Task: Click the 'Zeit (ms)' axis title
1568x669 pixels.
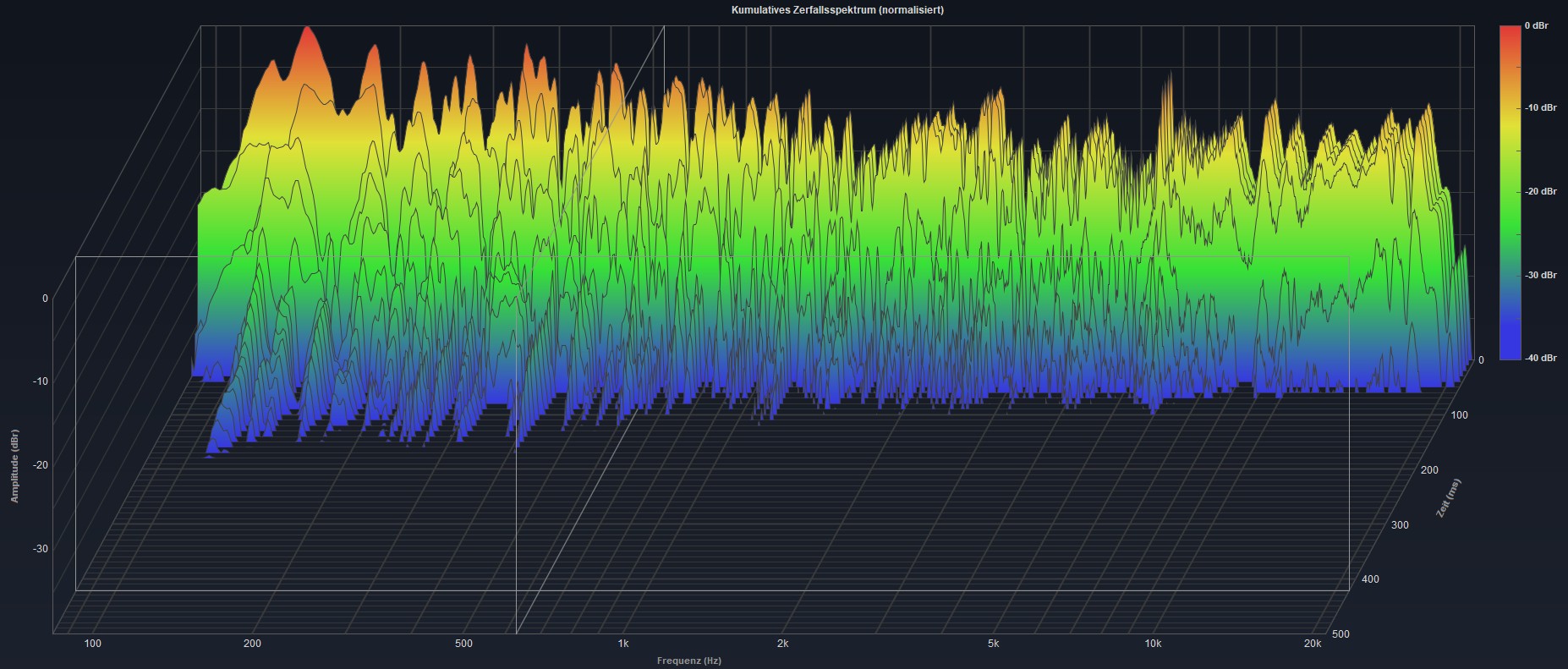Action: (x=1448, y=497)
